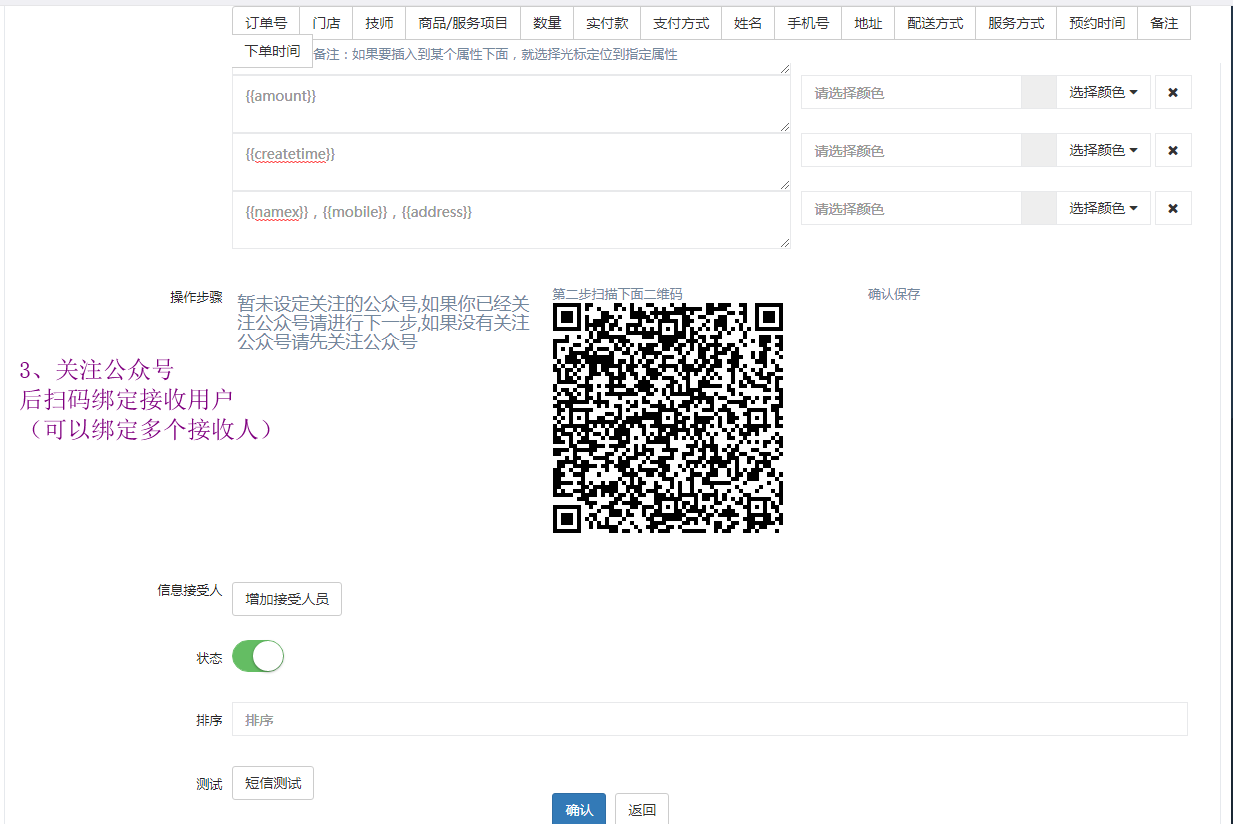
Task: Go back using the 返回 button
Action: [x=642, y=809]
